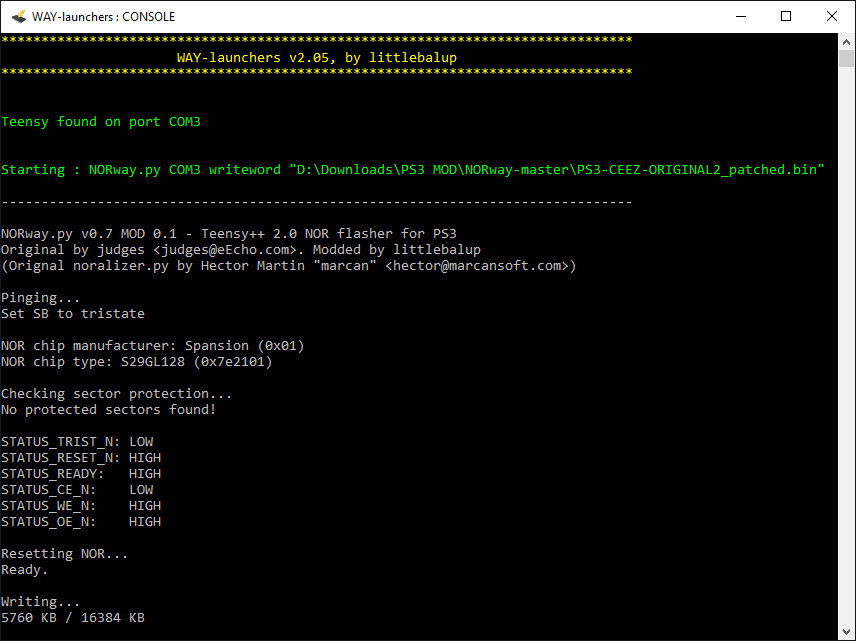
Task: Click the "WAY-launchers : CONSOLE" title text
Action: click(x=104, y=17)
